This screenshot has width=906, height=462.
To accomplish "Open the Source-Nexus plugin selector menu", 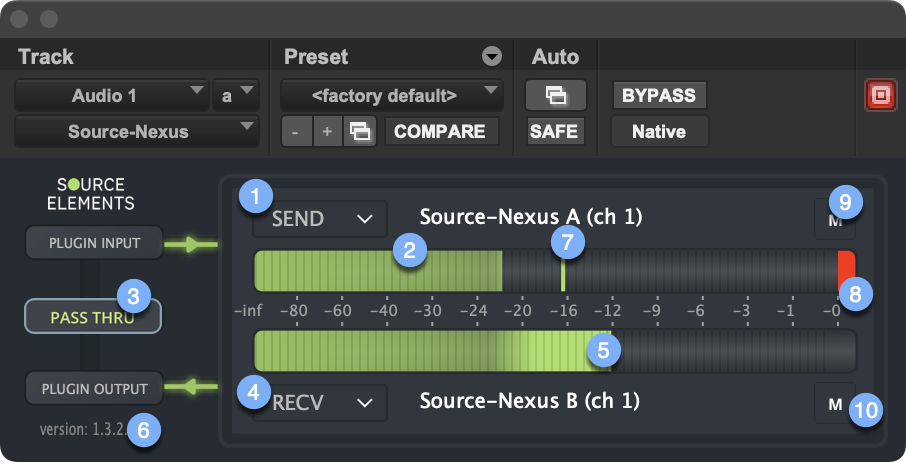I will 136,132.
